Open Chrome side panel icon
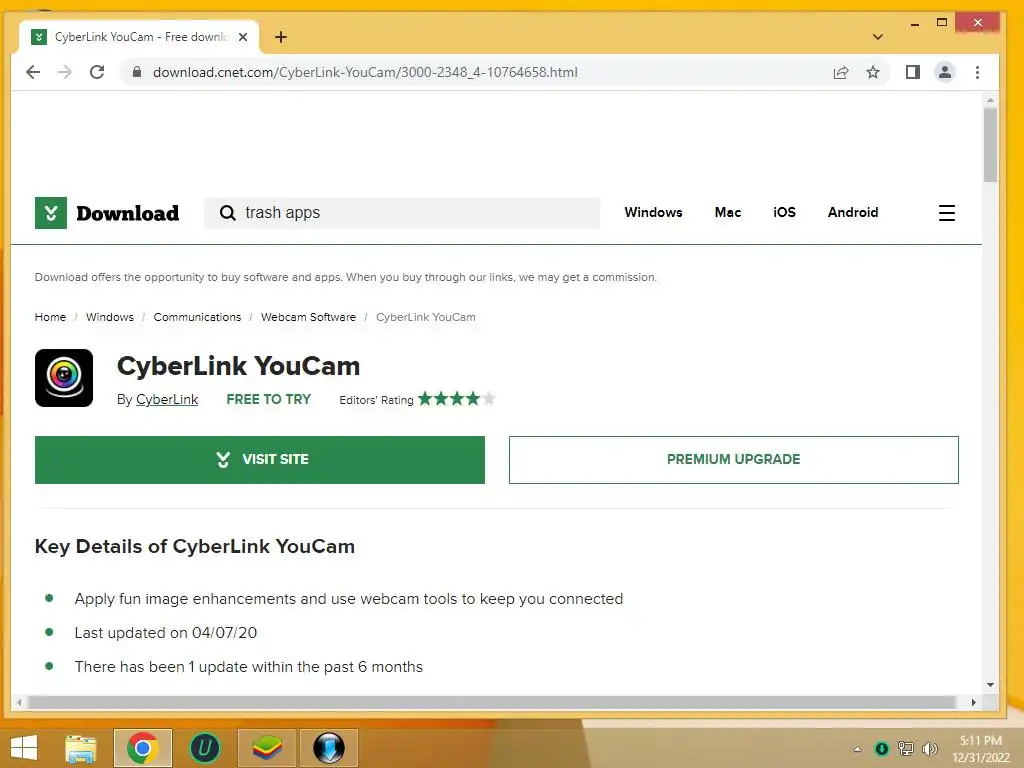This screenshot has height=768, width=1024. point(912,72)
